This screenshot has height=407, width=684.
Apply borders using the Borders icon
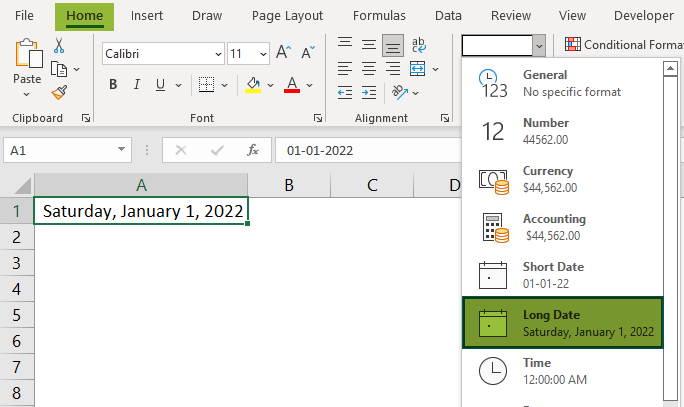coord(206,85)
